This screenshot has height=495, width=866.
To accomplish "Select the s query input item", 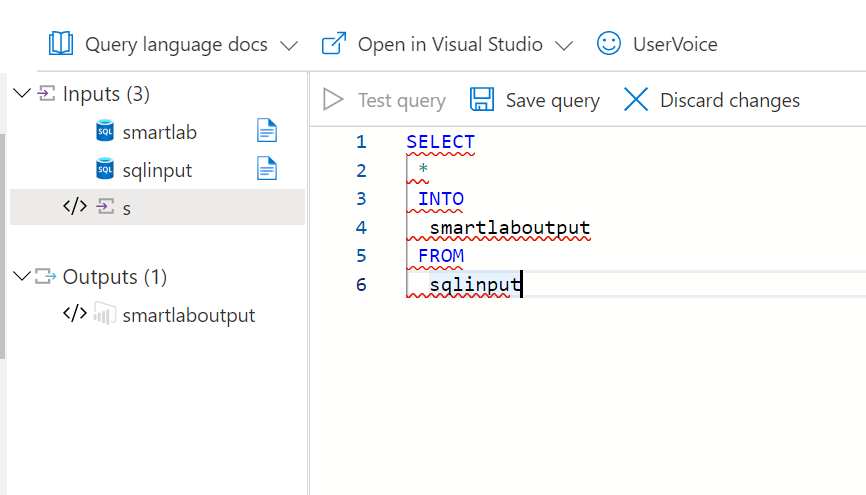I will tap(126, 208).
